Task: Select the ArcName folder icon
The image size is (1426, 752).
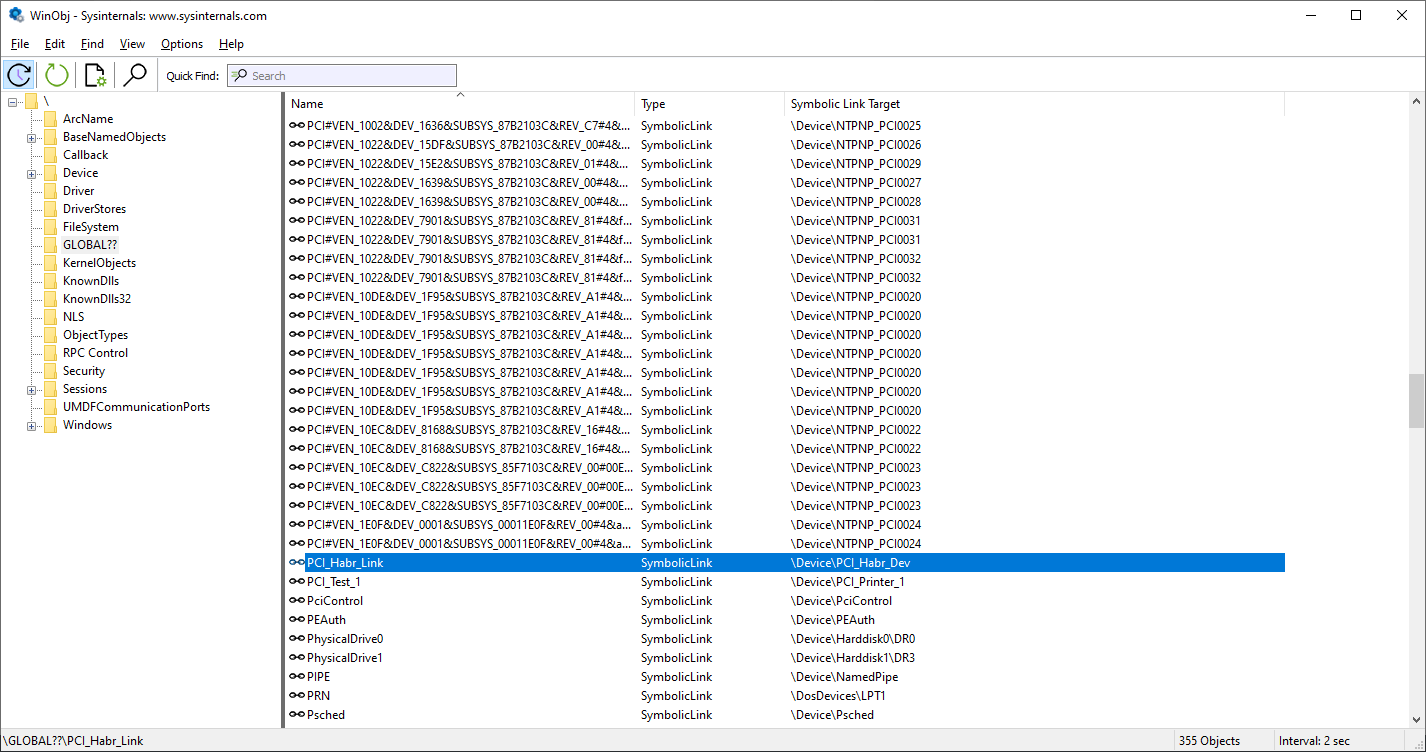Action: (50, 119)
